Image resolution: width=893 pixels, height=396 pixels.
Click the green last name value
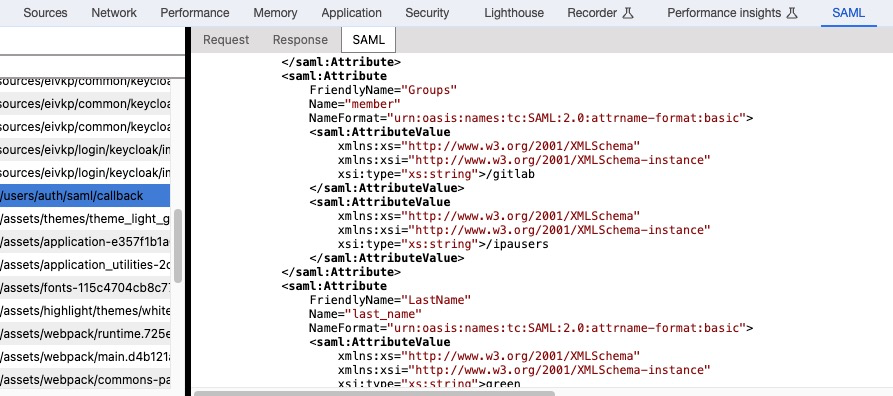502,384
